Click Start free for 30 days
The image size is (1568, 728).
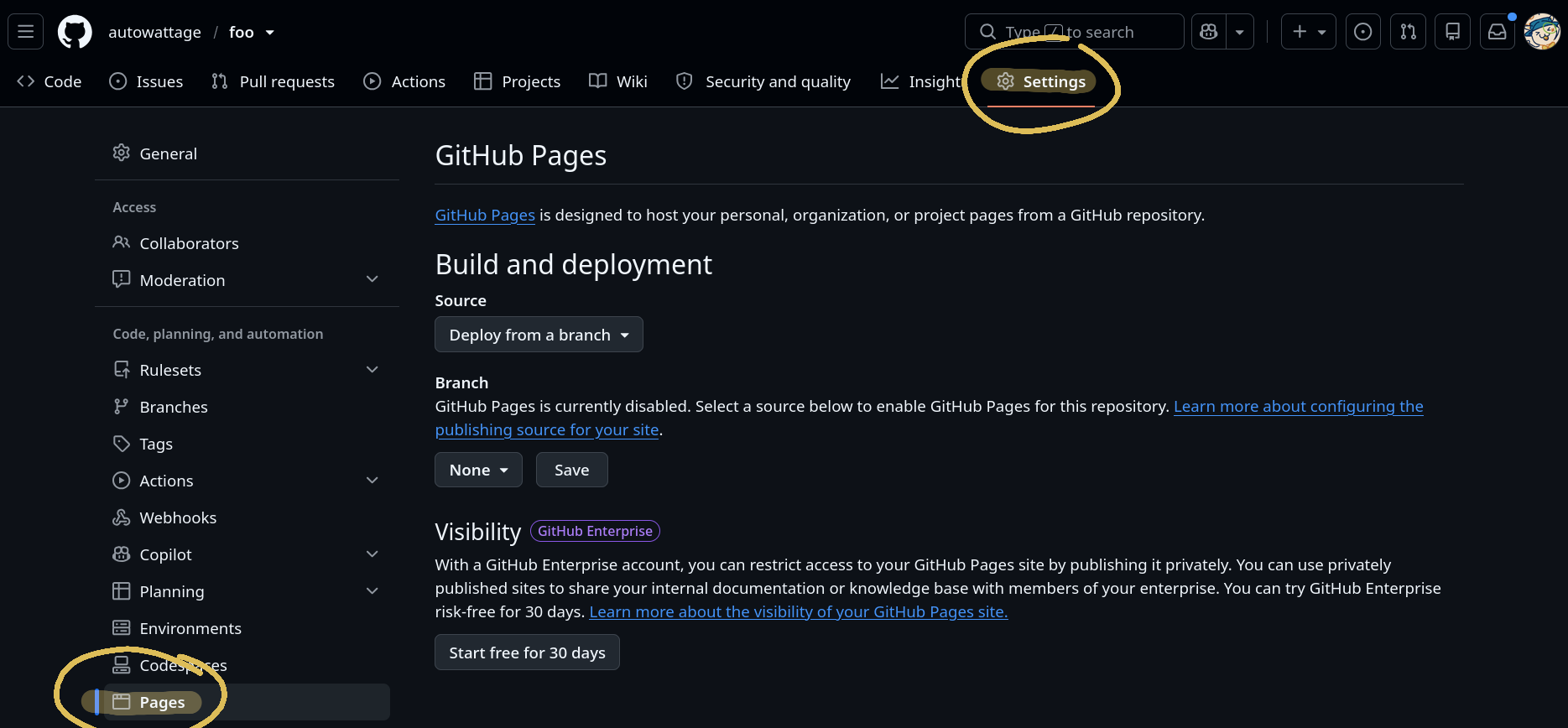(x=527, y=653)
